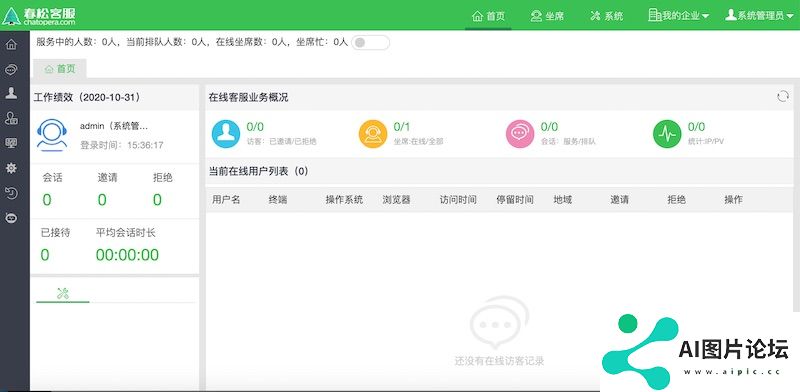The width and height of the screenshot is (800, 392).
Task: Open the monitor screen sidebar icon
Action: [11, 143]
